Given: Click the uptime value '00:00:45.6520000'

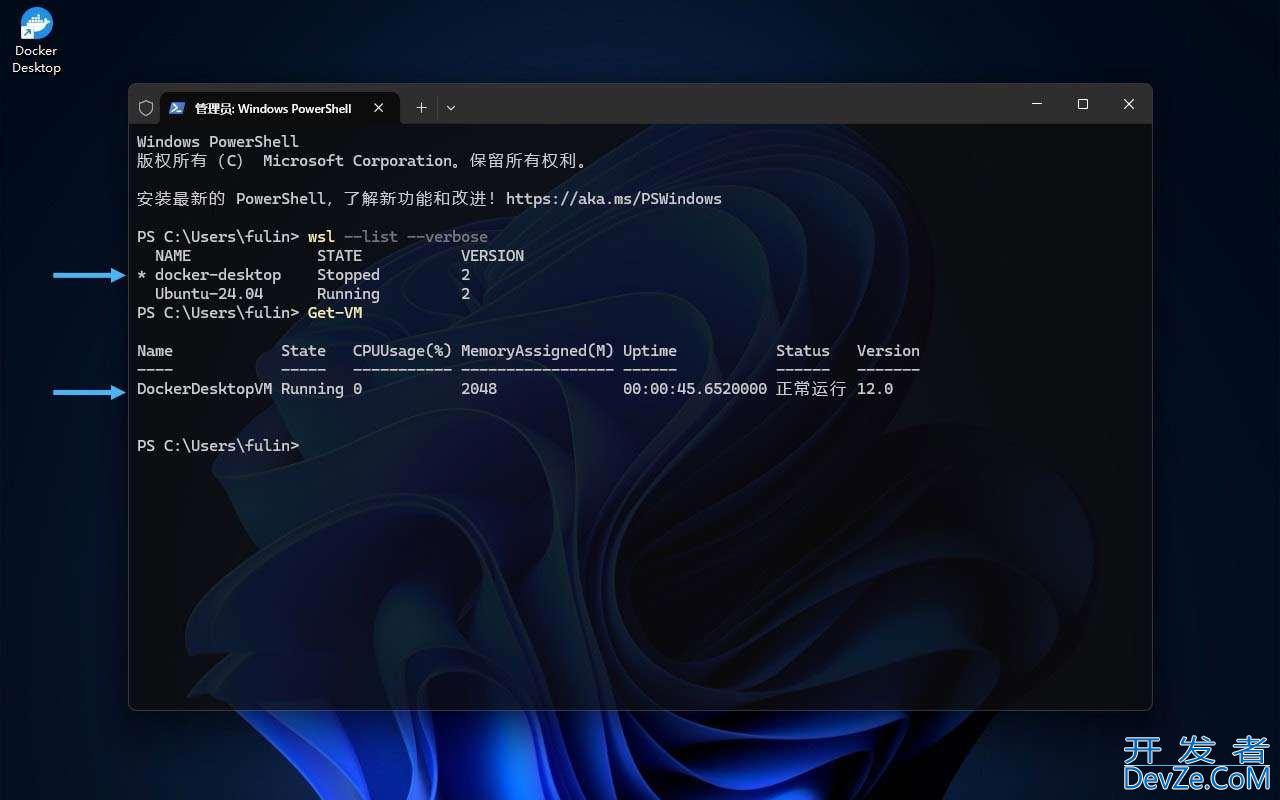Looking at the screenshot, I should point(695,389).
